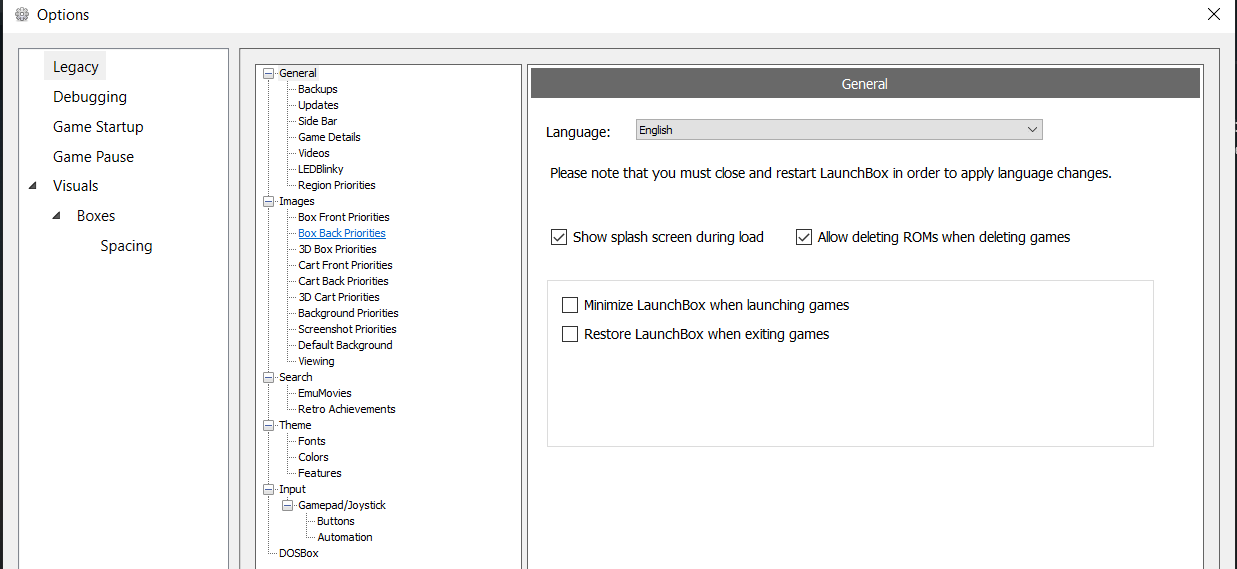Image resolution: width=1237 pixels, height=569 pixels.
Task: Collapse the Images tree node box
Action: coord(268,201)
